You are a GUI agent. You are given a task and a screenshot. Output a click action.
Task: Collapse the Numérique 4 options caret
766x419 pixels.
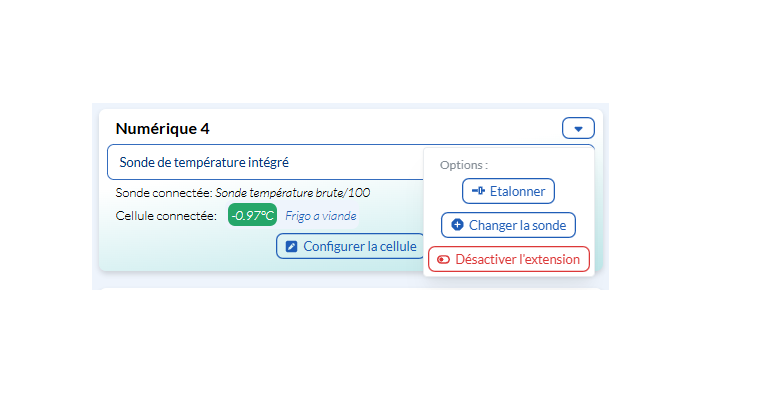tap(578, 128)
